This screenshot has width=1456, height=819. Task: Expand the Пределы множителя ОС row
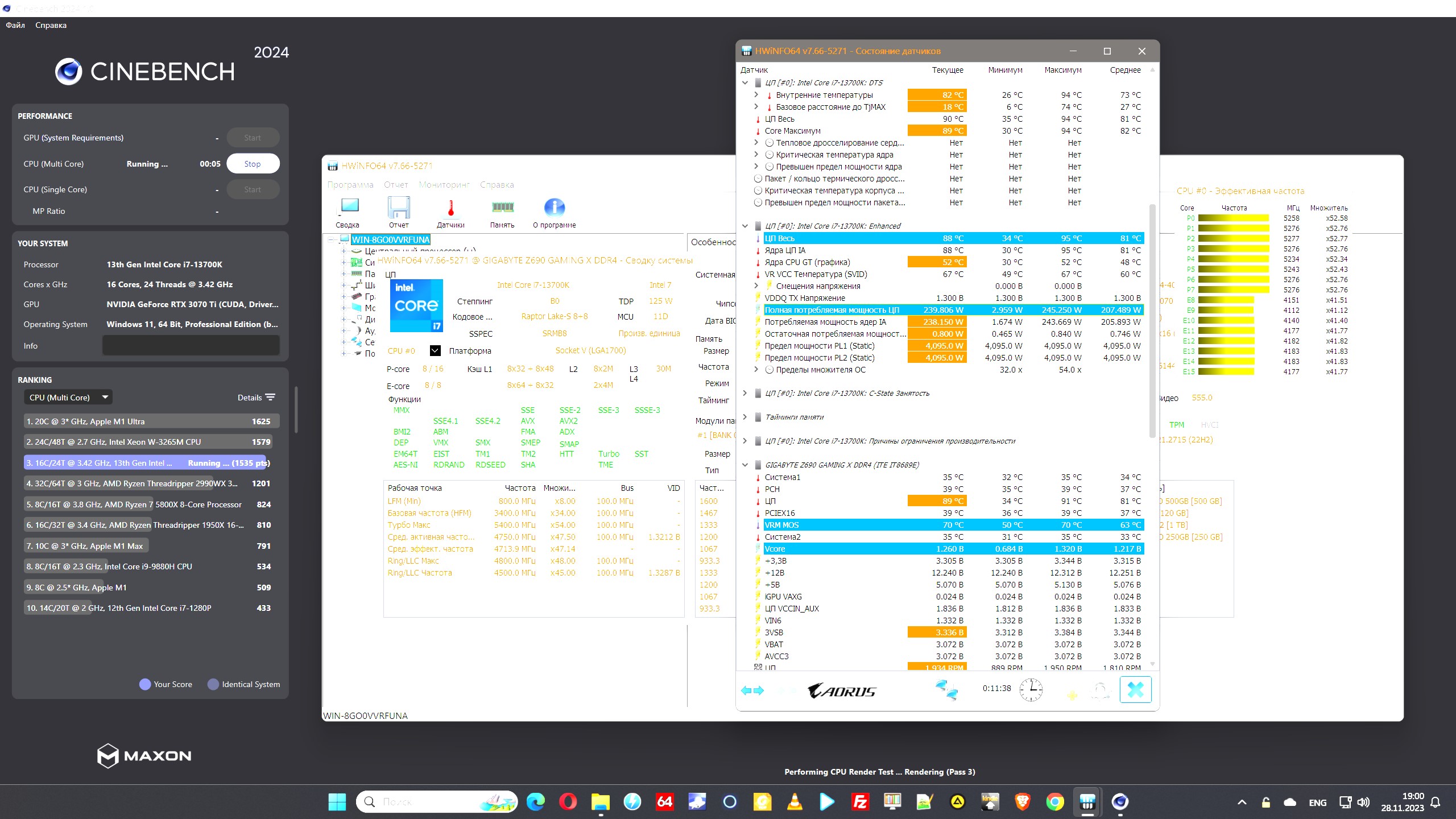pyautogui.click(x=756, y=370)
